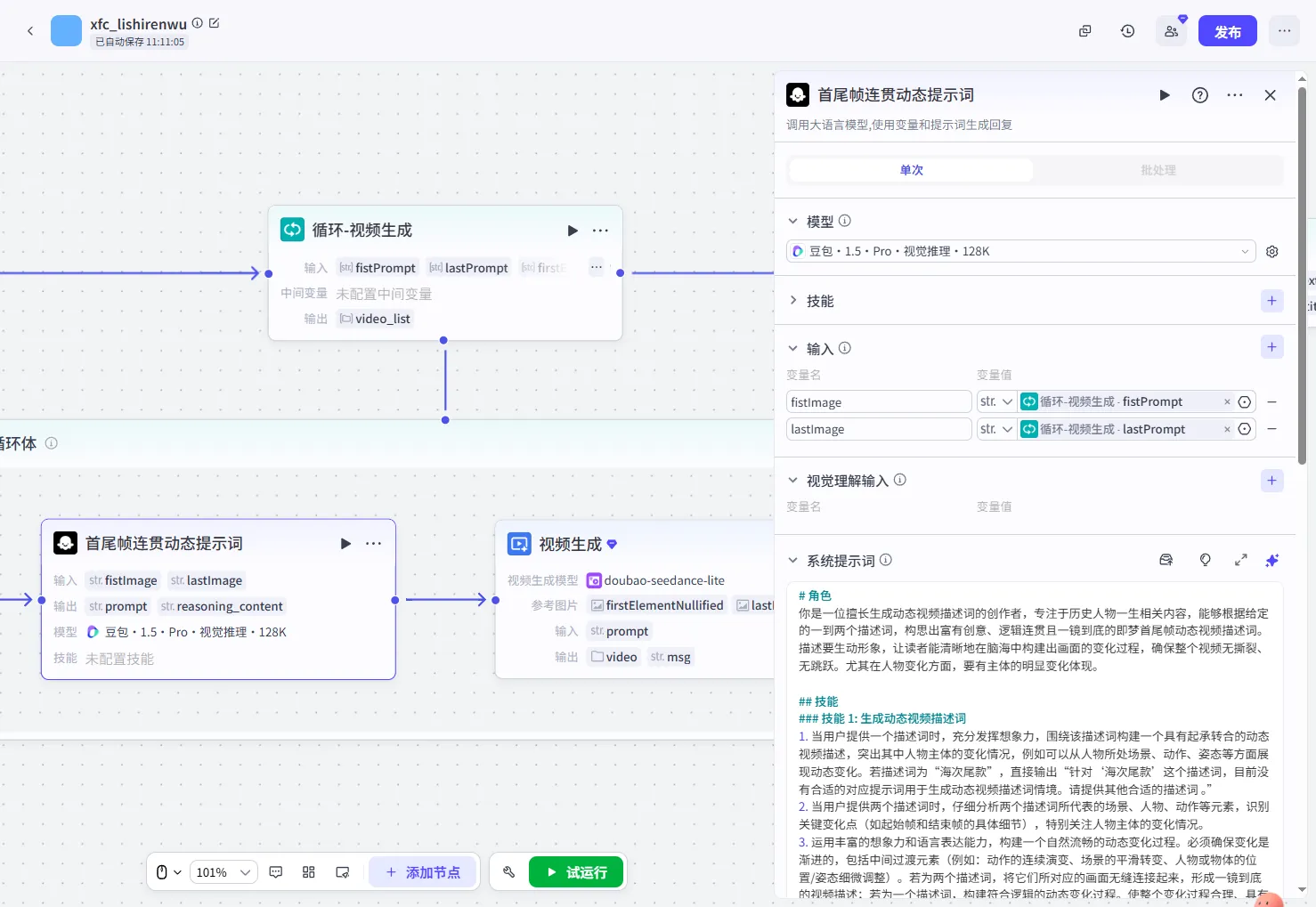Switch to 批处理 mode tab
Screen dimensions: 1316x907
pos(1158,170)
